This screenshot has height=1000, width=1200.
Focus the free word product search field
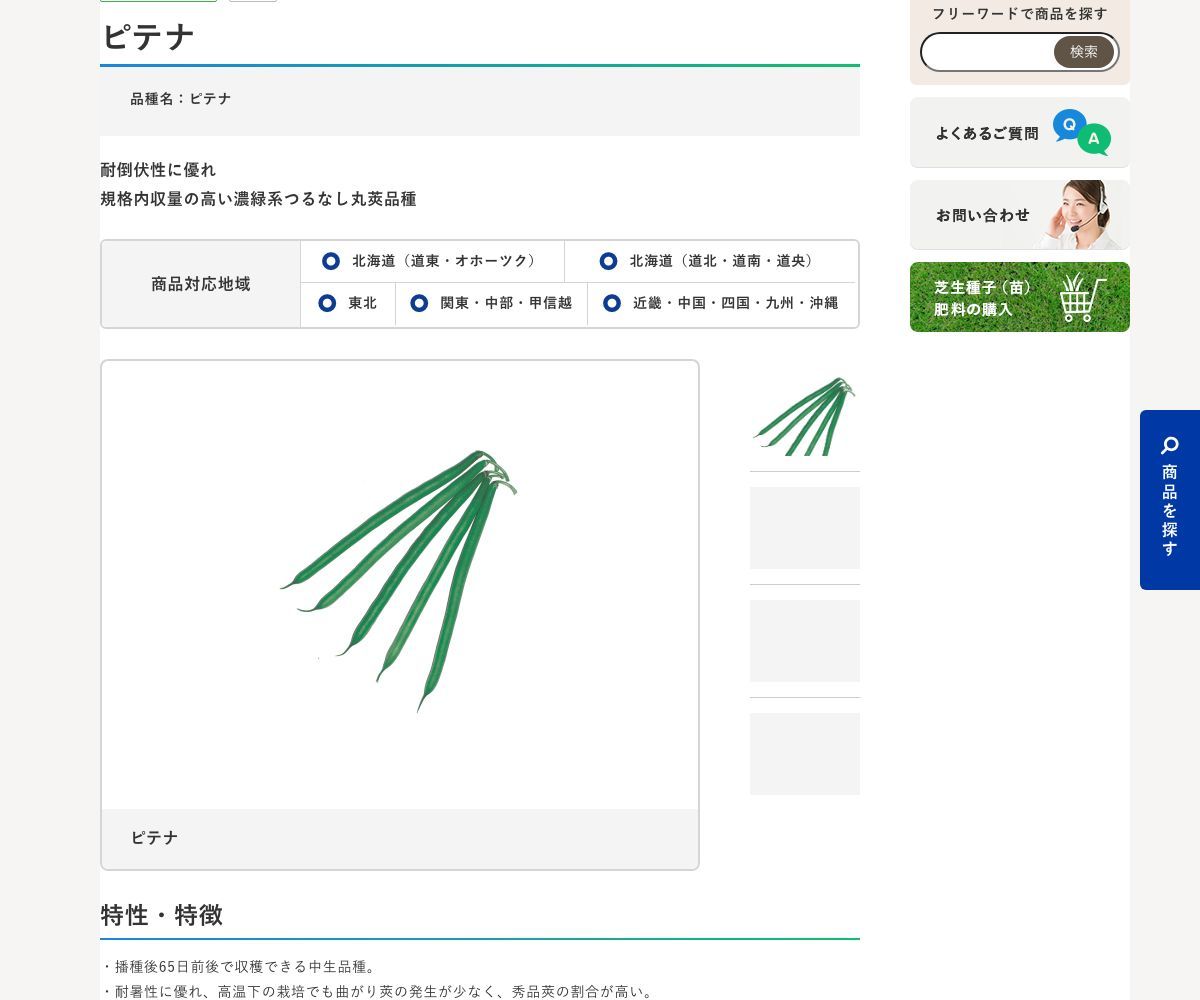point(988,52)
